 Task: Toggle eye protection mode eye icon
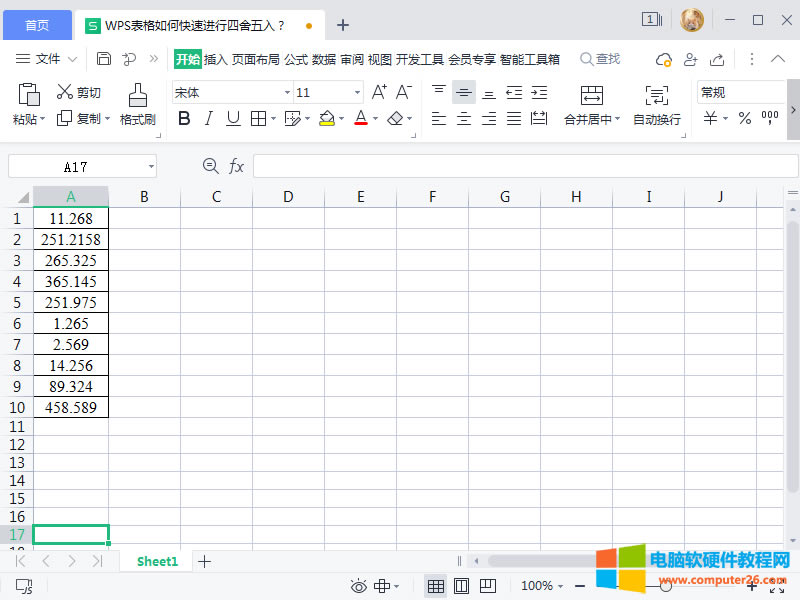358,586
